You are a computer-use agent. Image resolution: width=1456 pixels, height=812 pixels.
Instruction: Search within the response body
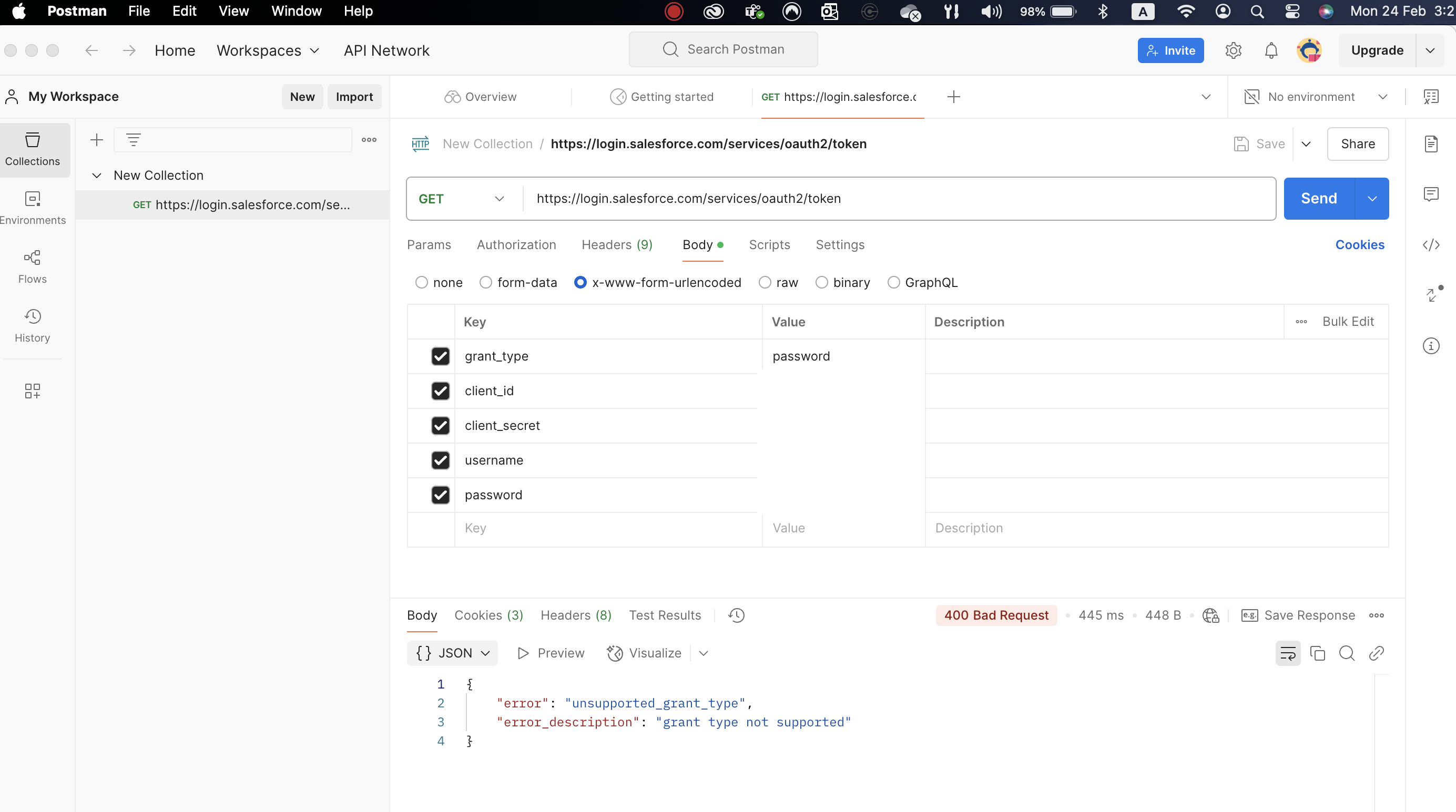(1347, 653)
